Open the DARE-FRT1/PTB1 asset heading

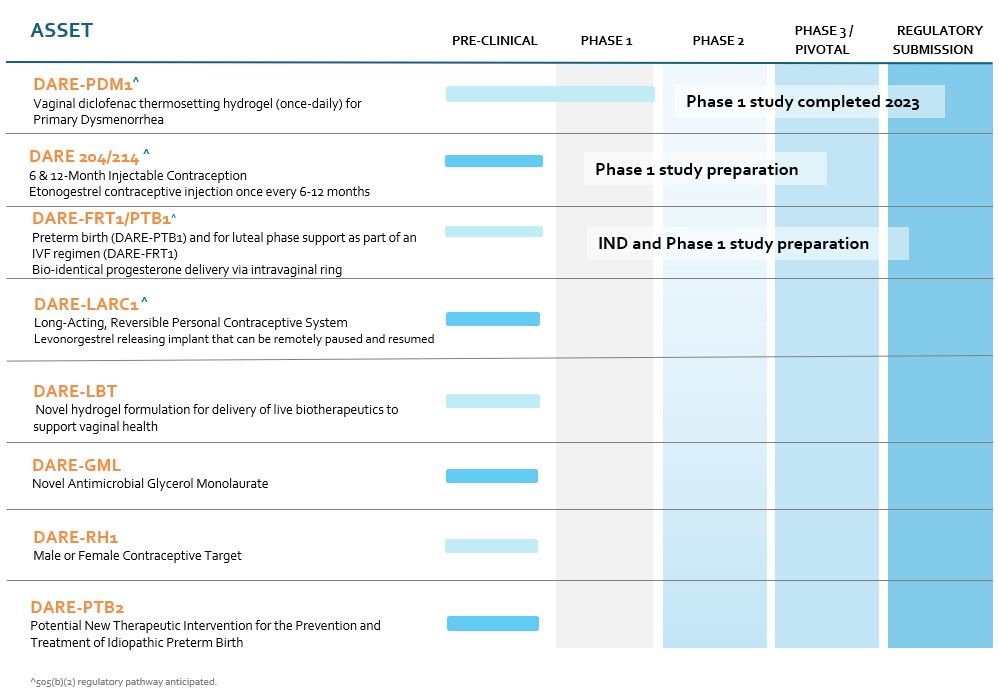pyautogui.click(x=102, y=218)
